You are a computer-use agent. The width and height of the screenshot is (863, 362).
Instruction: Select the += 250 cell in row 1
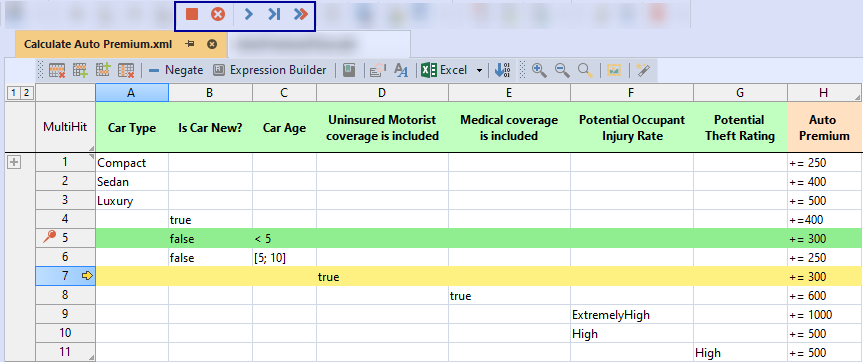pos(824,163)
